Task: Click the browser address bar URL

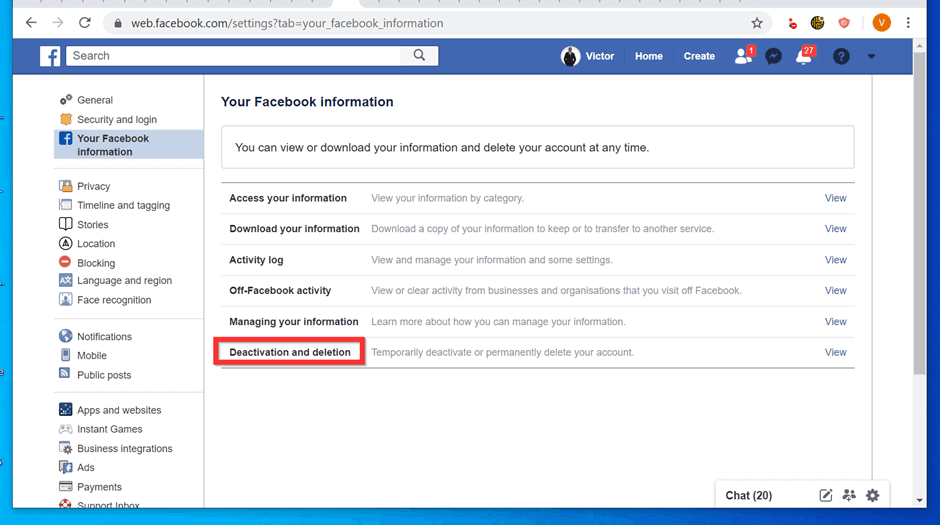Action: pyautogui.click(x=287, y=23)
